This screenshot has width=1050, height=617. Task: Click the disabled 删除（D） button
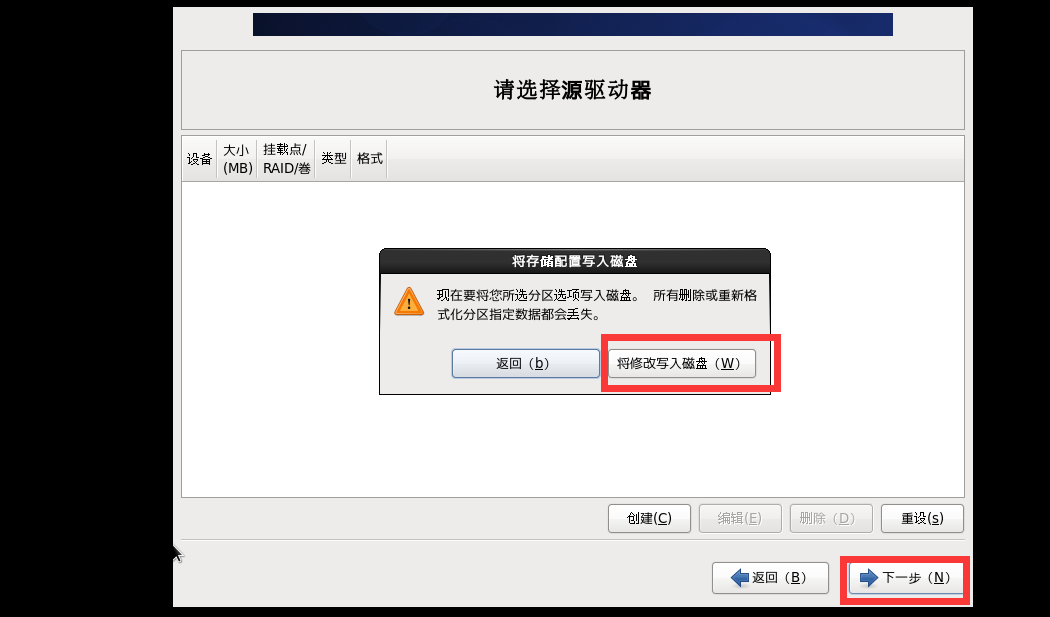(831, 519)
